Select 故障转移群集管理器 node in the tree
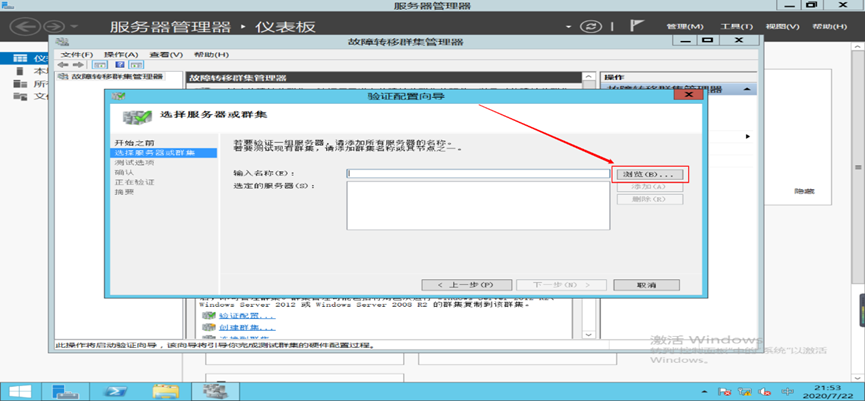This screenshot has width=865, height=401. [116, 76]
